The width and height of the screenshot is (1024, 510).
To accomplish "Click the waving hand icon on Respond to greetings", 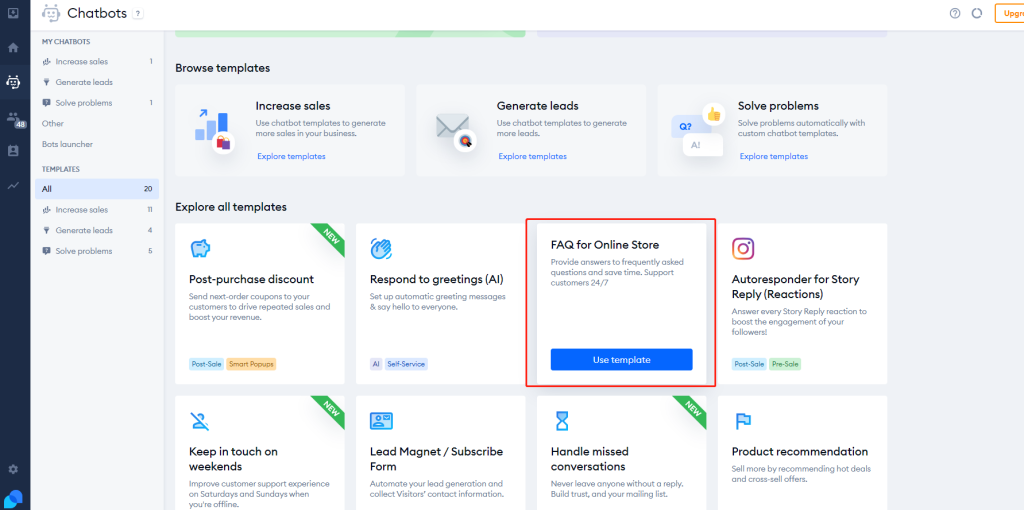I will tap(381, 248).
